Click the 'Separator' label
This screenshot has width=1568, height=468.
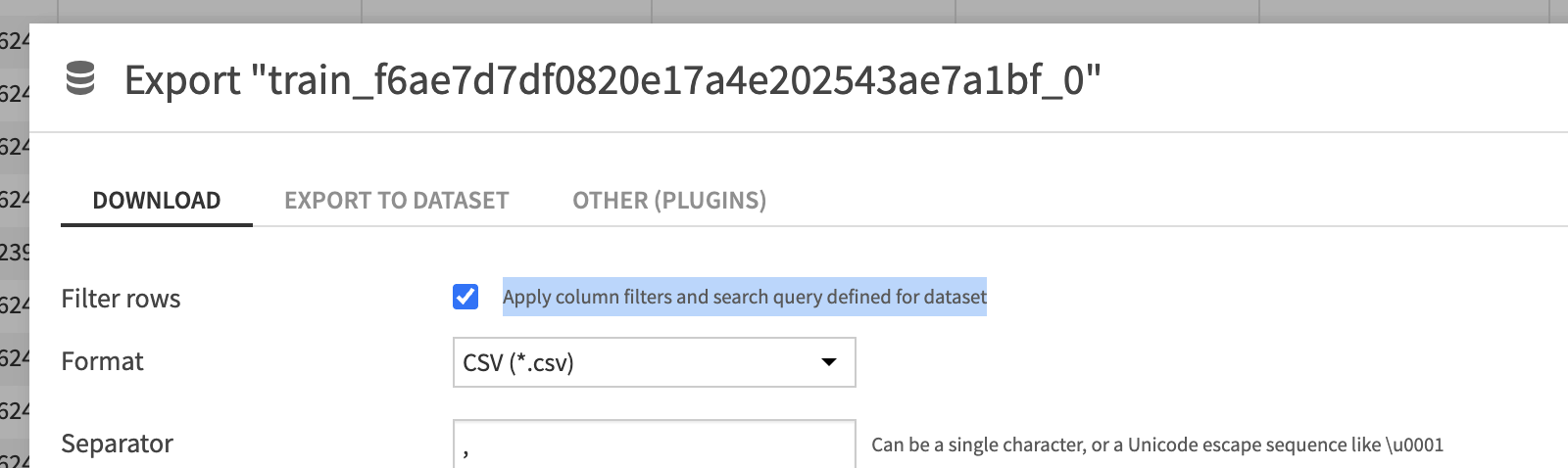coord(117,444)
